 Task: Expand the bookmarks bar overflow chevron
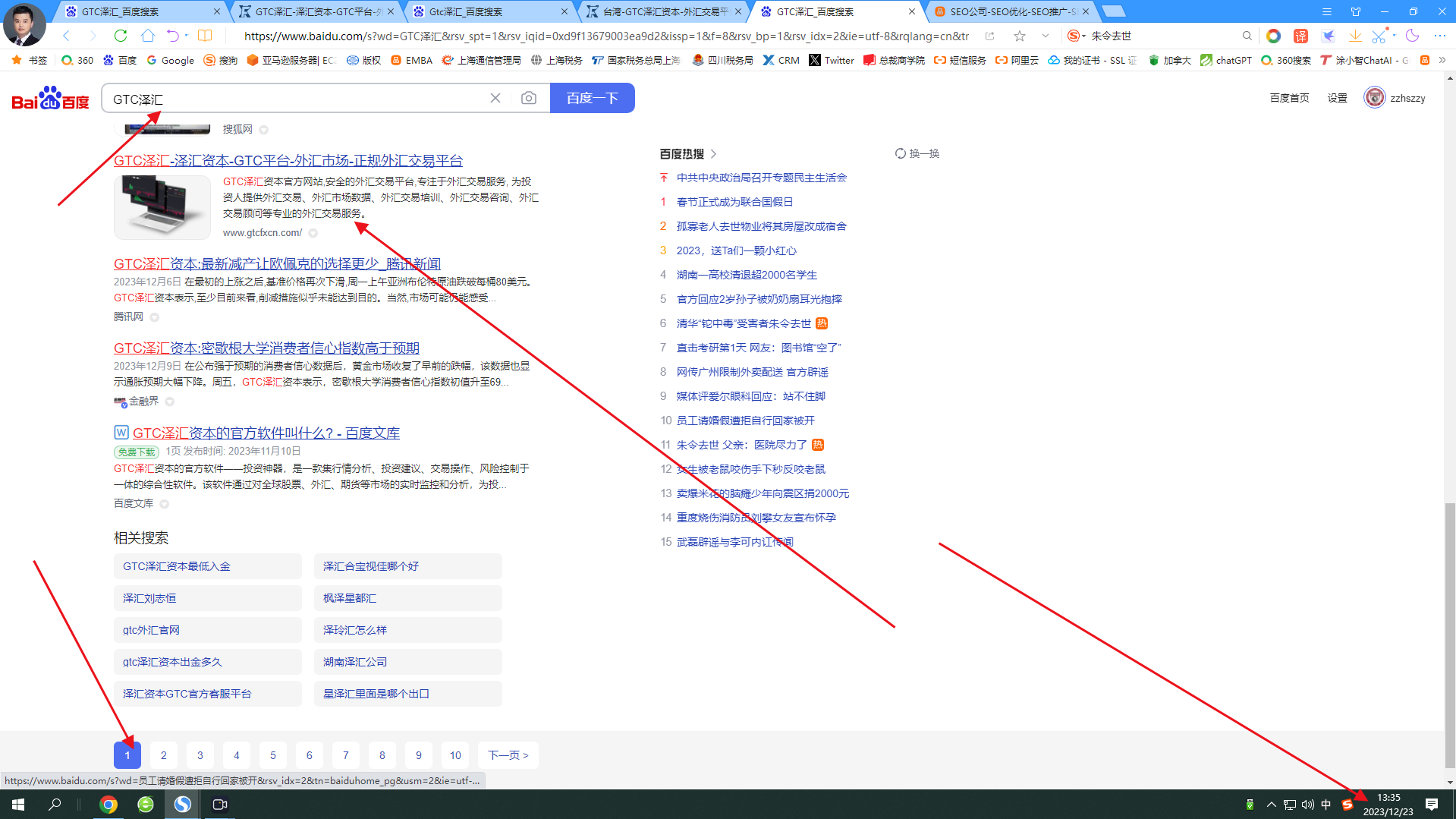1442,60
